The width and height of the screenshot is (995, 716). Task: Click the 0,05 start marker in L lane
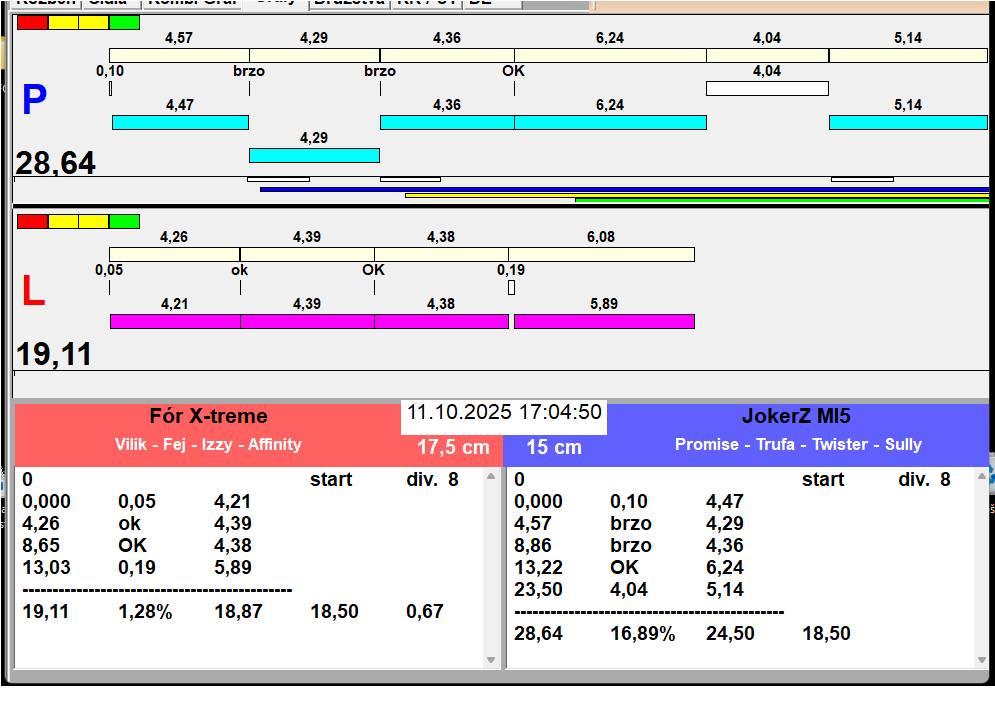pyautogui.click(x=109, y=288)
